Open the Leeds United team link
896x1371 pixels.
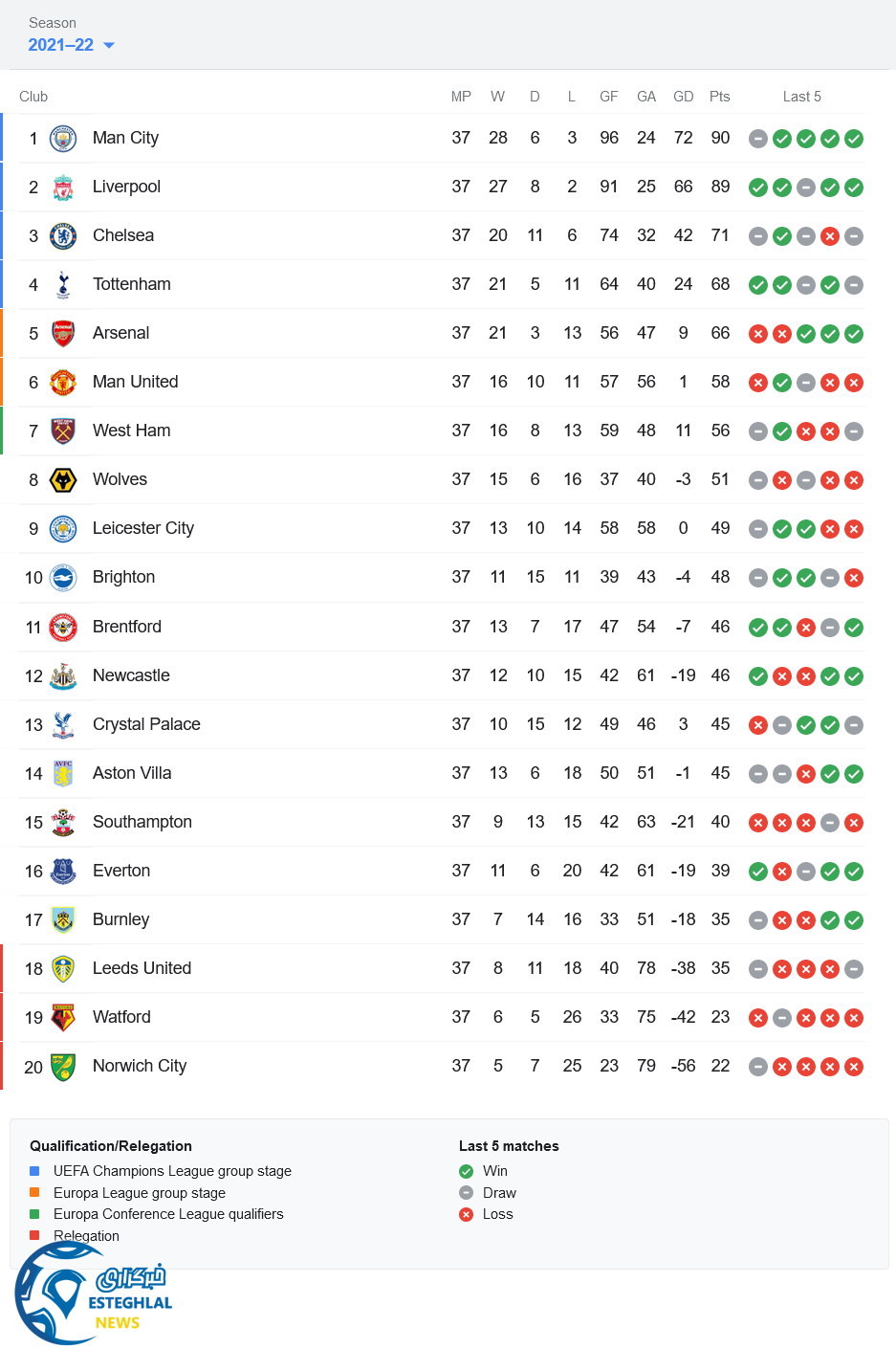point(142,968)
